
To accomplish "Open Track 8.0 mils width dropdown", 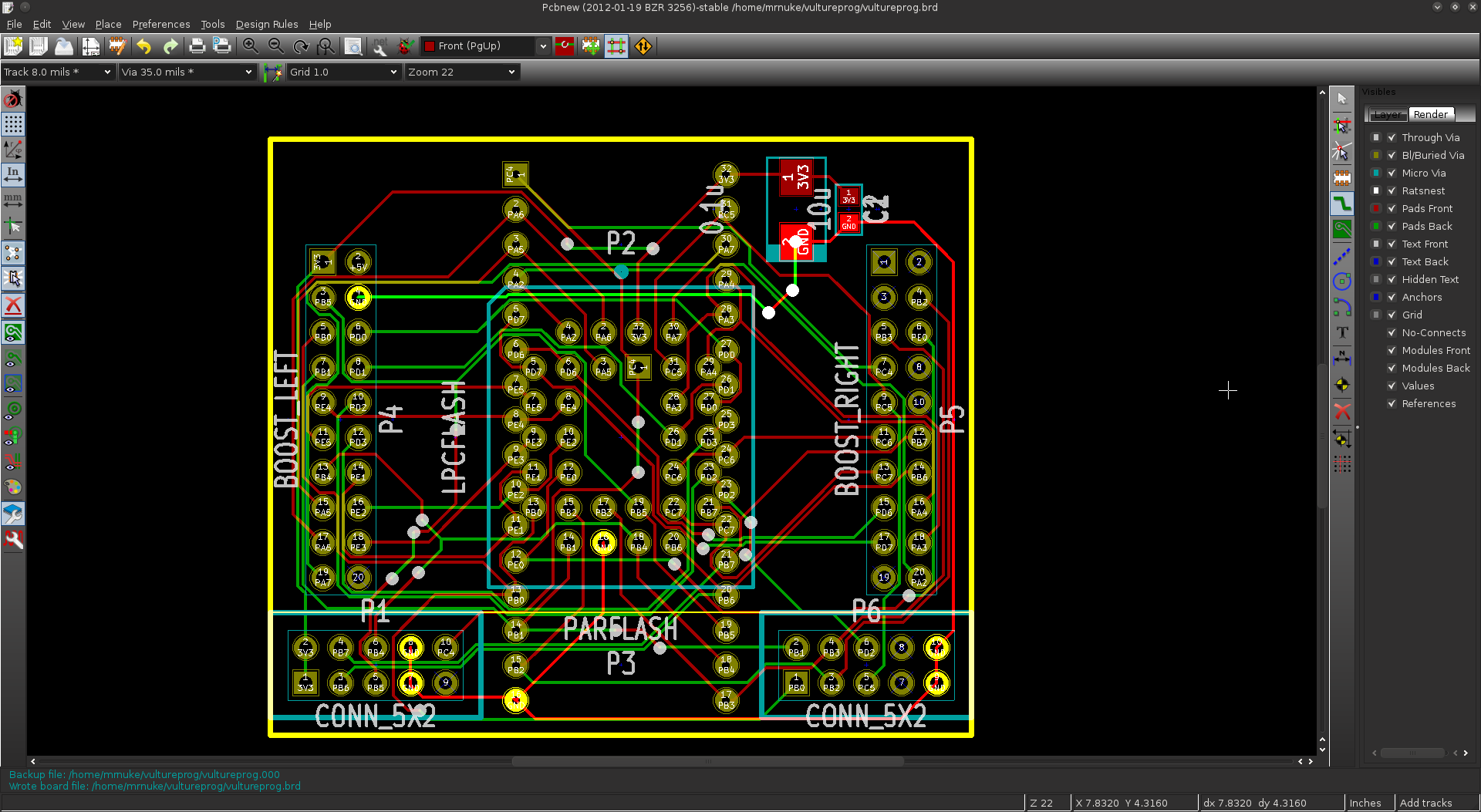I will [58, 72].
